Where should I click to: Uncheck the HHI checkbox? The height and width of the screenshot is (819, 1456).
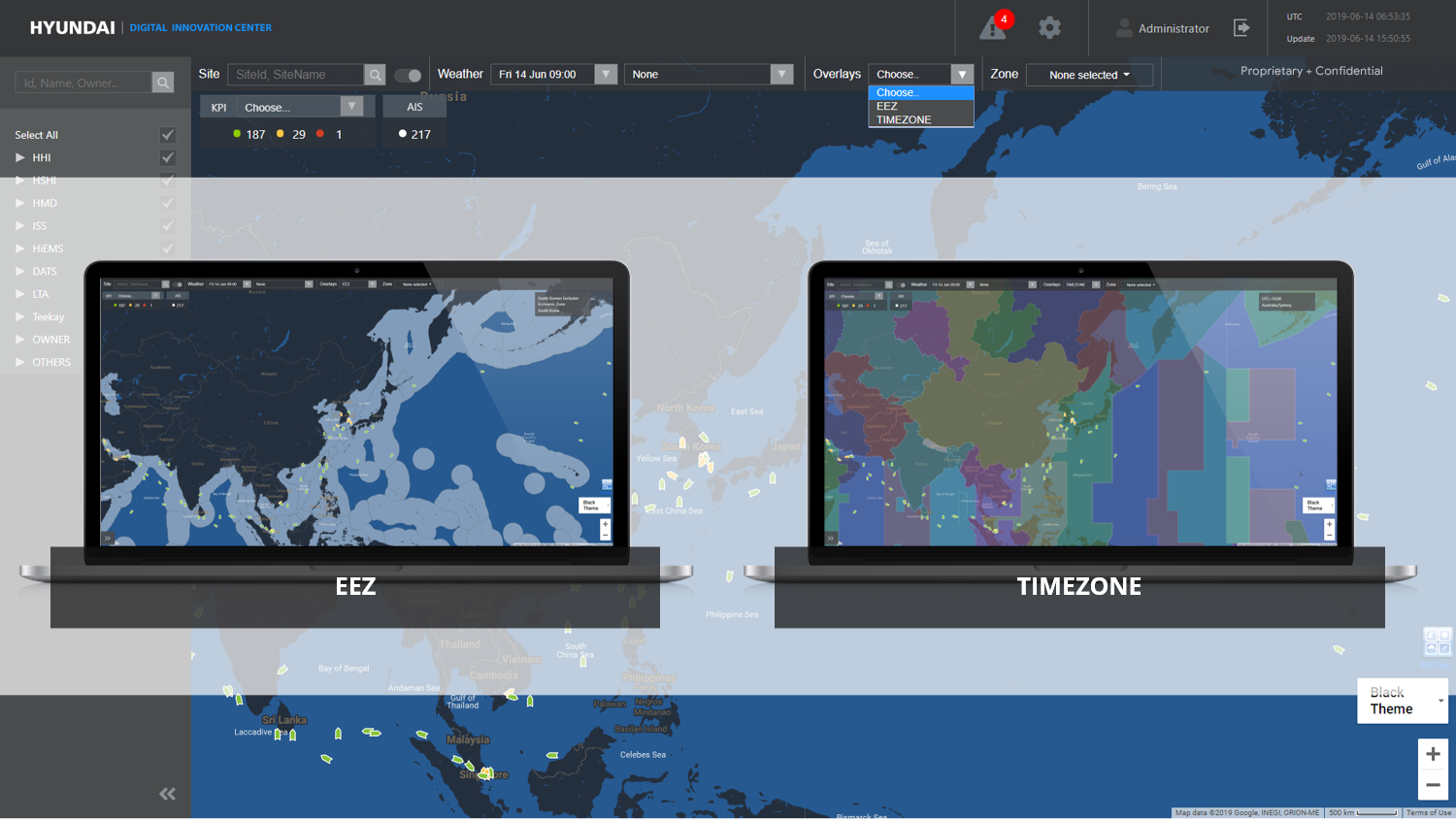(168, 157)
